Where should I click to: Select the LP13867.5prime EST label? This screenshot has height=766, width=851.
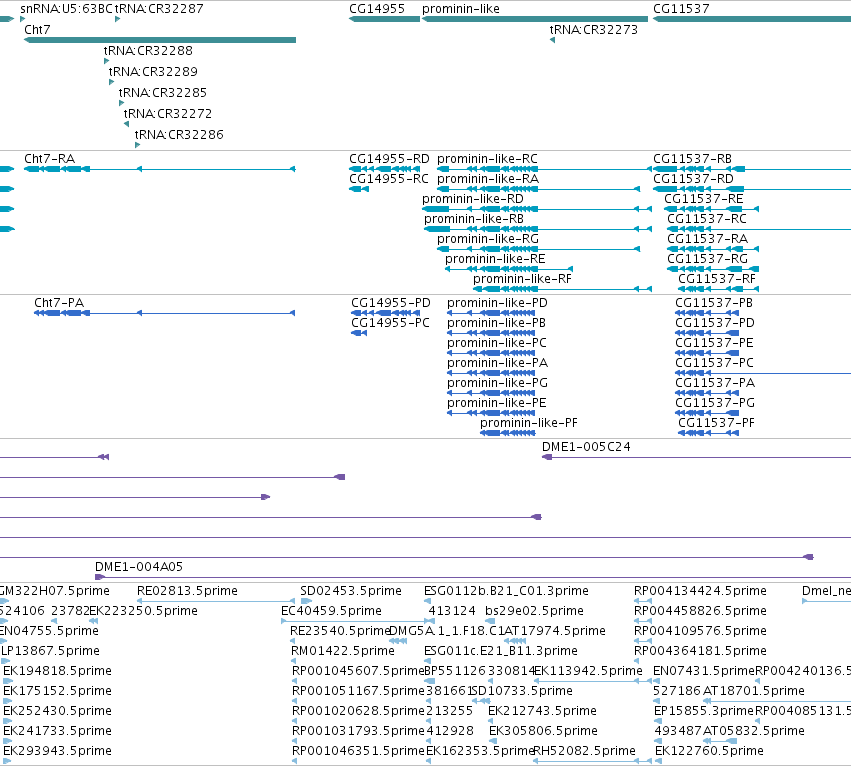point(50,651)
